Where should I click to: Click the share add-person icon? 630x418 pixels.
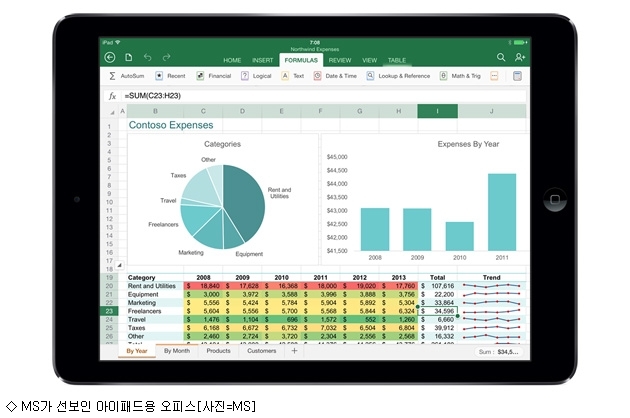[x=520, y=57]
